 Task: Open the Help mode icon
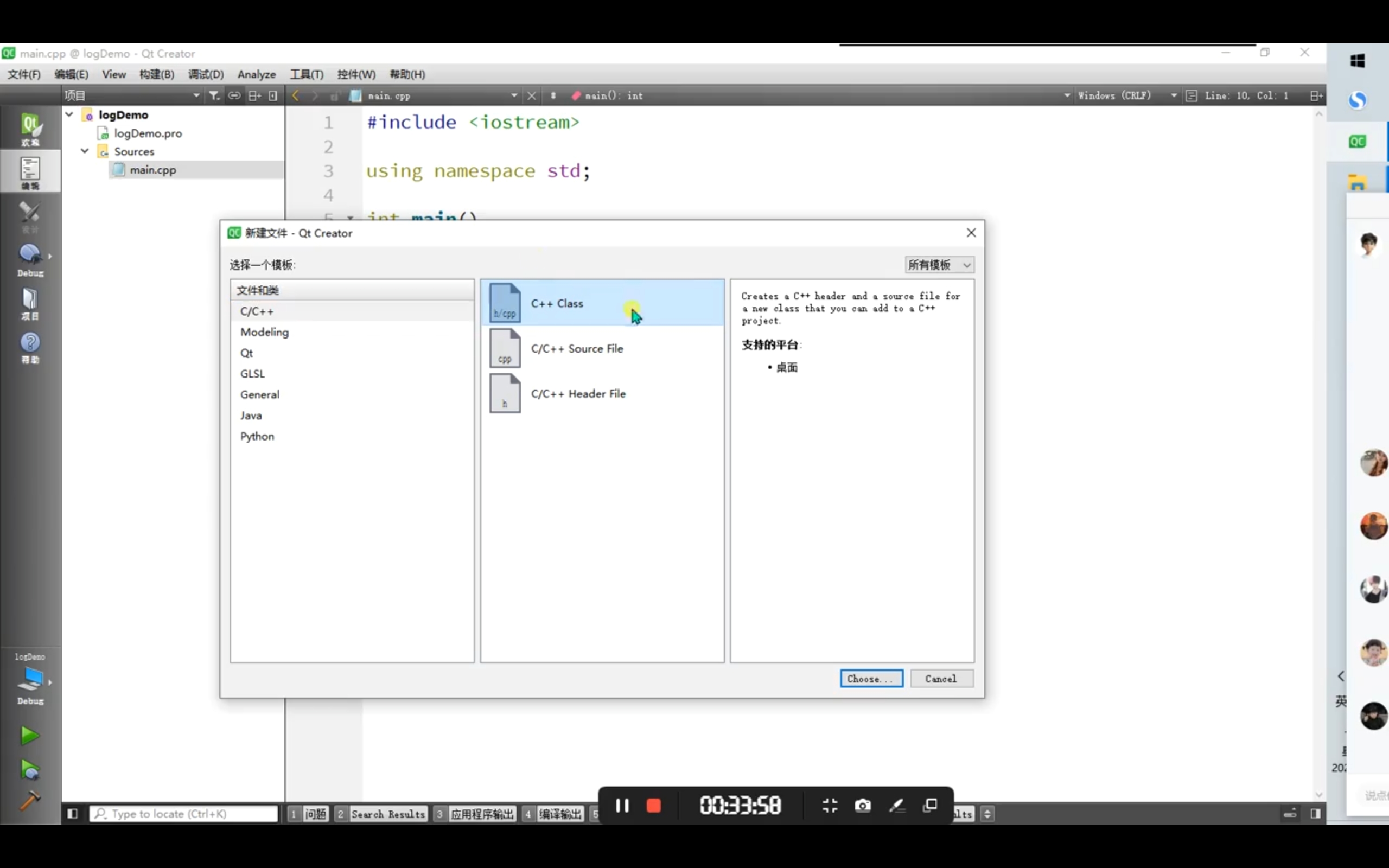[30, 347]
